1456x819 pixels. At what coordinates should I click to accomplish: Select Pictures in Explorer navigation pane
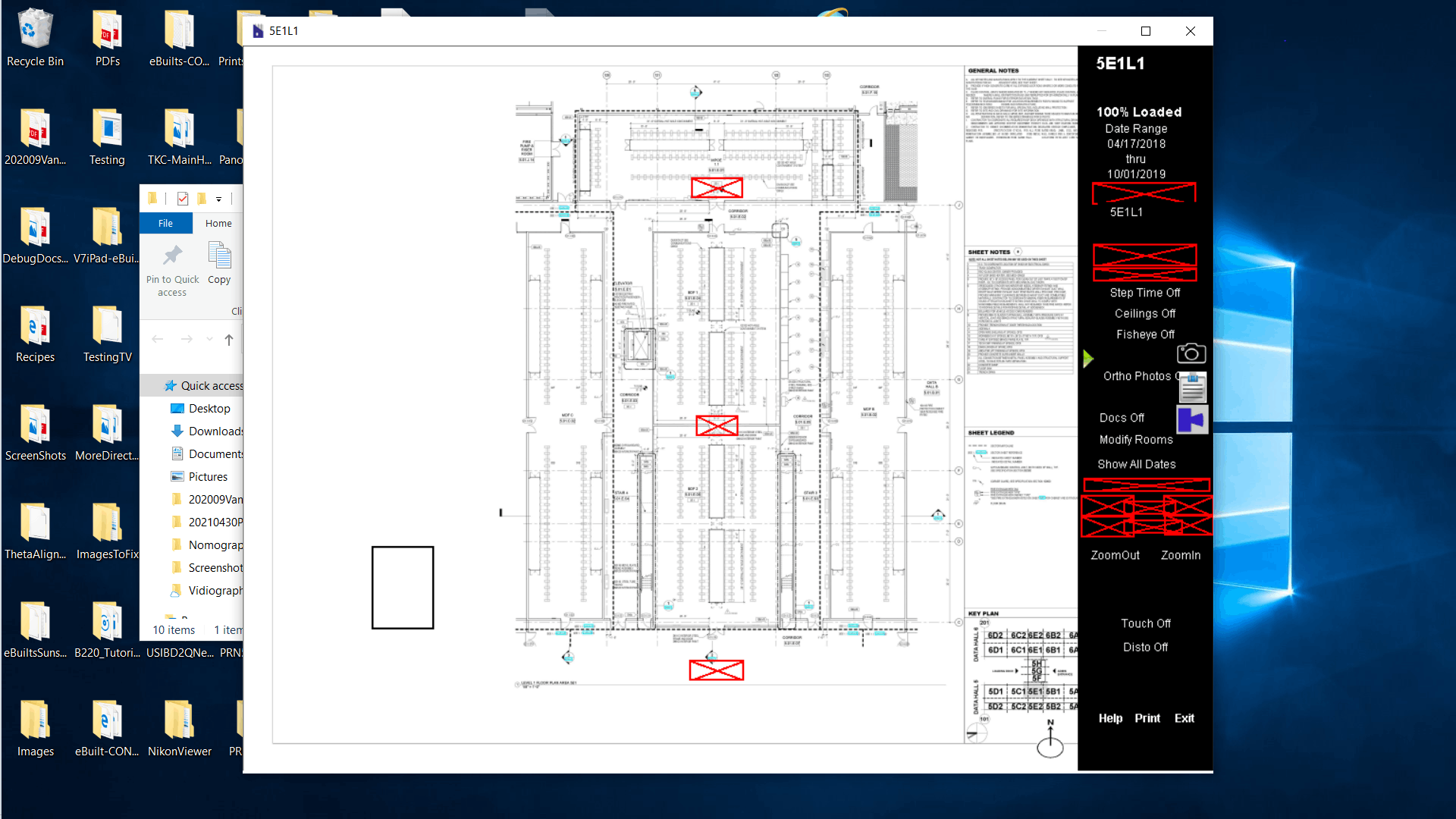click(x=199, y=477)
